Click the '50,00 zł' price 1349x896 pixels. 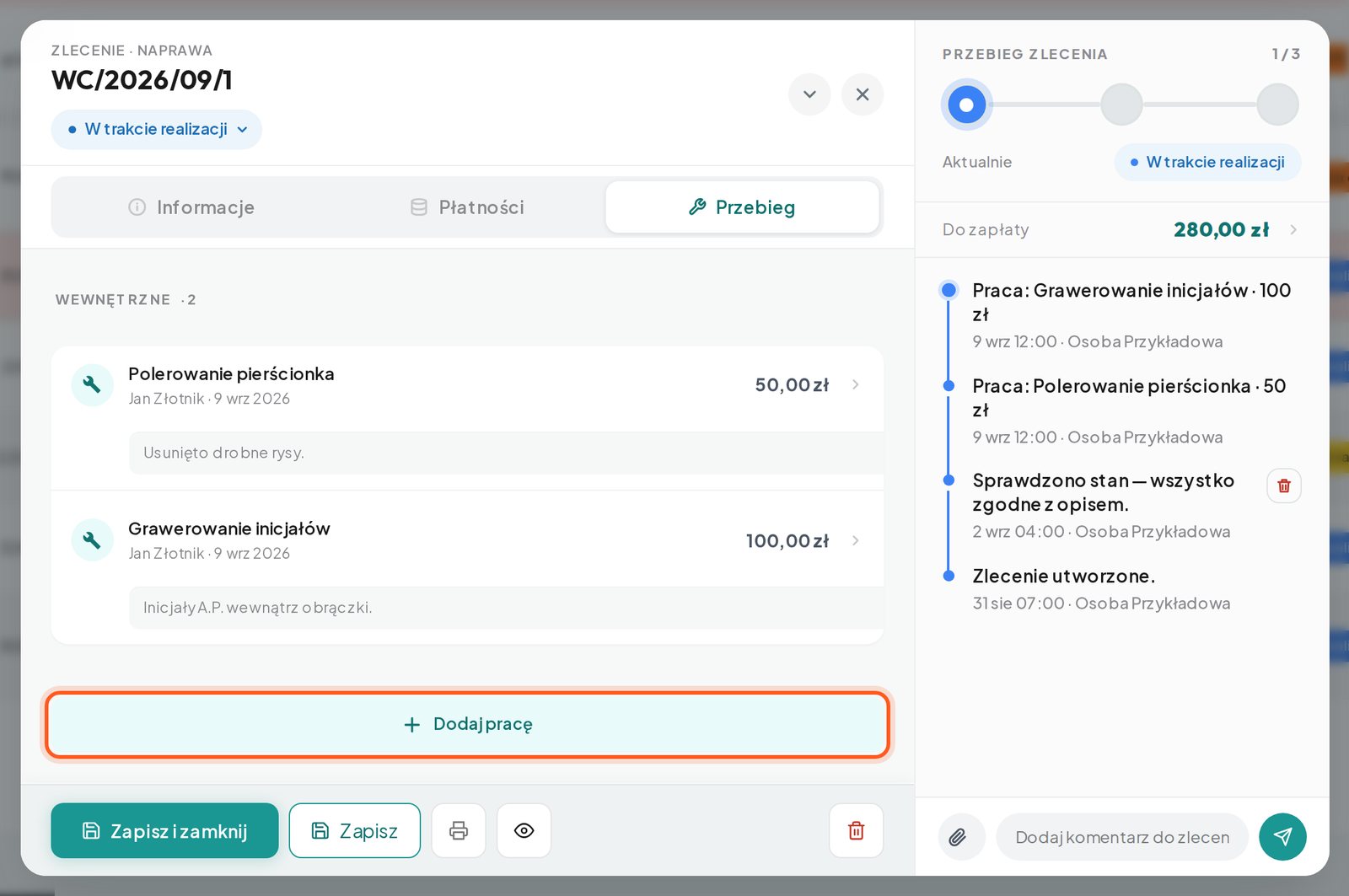(x=792, y=385)
